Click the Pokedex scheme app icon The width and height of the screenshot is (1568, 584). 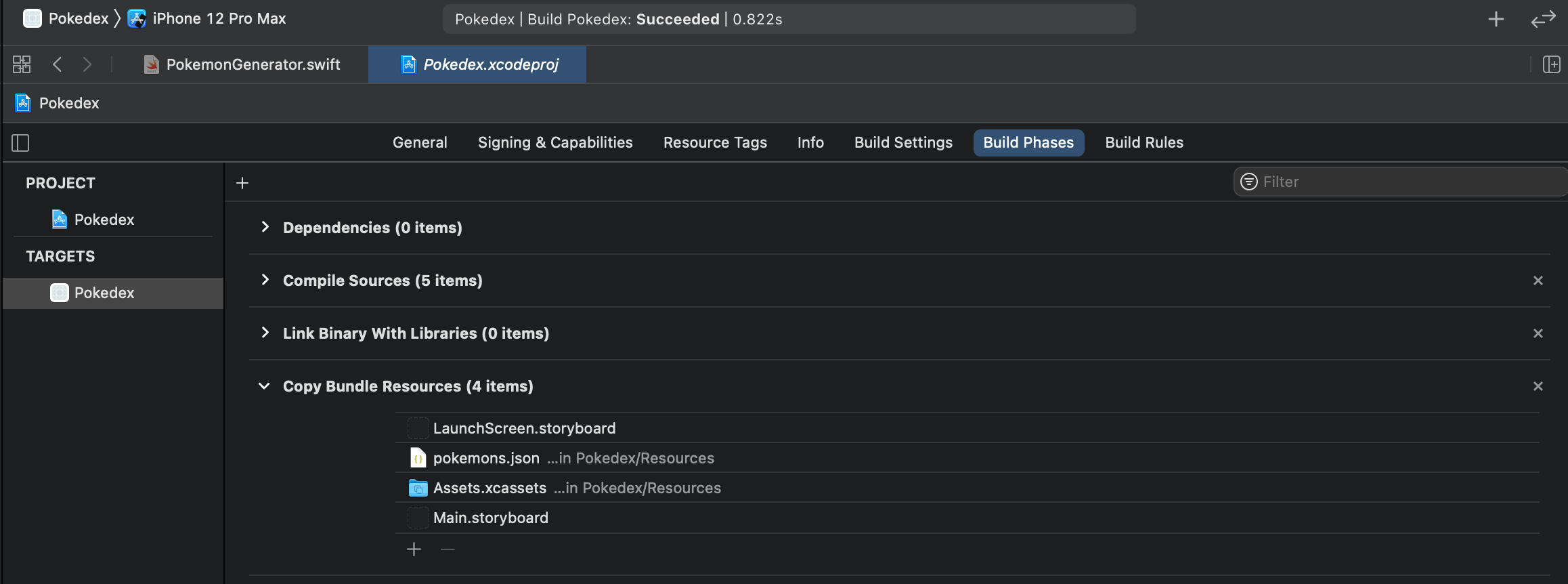pyautogui.click(x=32, y=18)
